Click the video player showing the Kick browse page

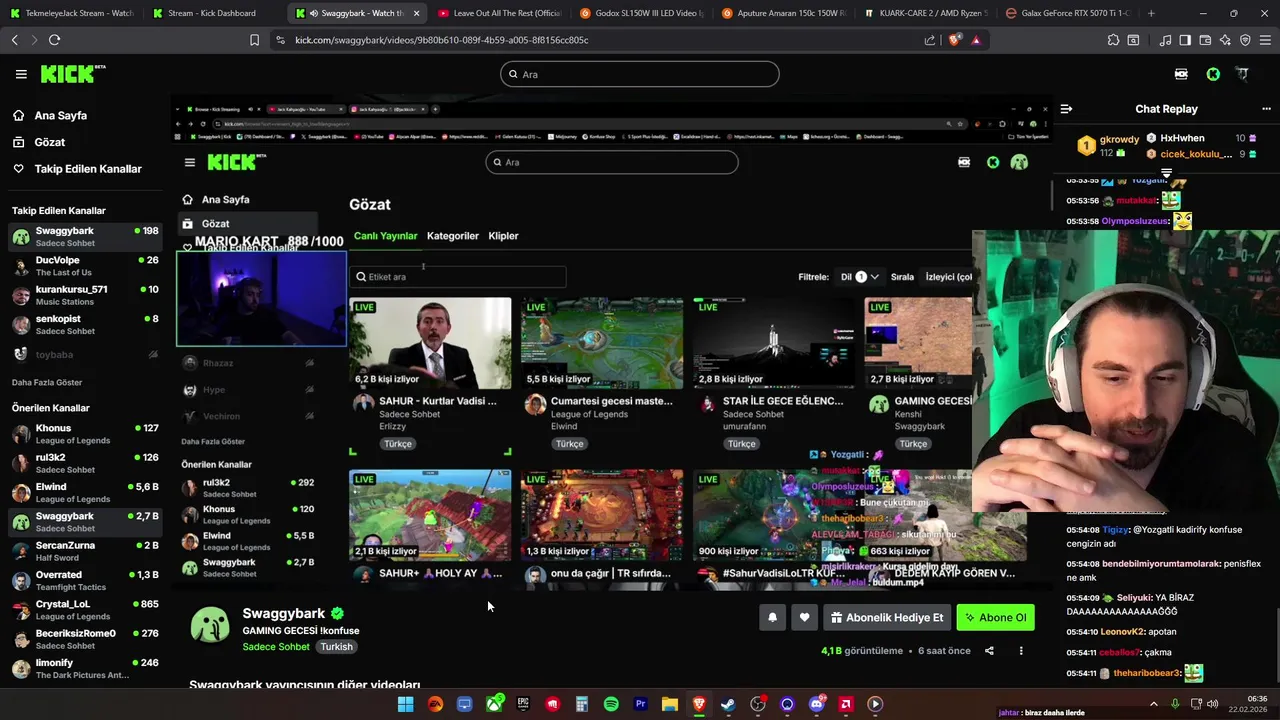611,343
